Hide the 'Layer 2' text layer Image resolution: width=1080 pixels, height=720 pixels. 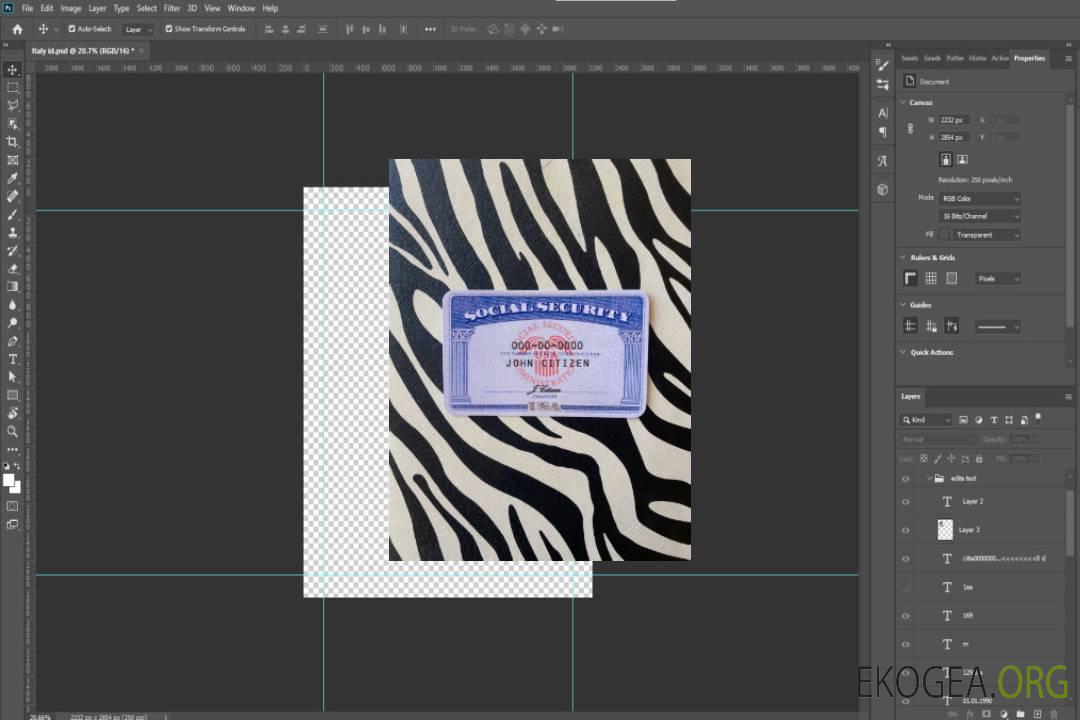(x=906, y=502)
